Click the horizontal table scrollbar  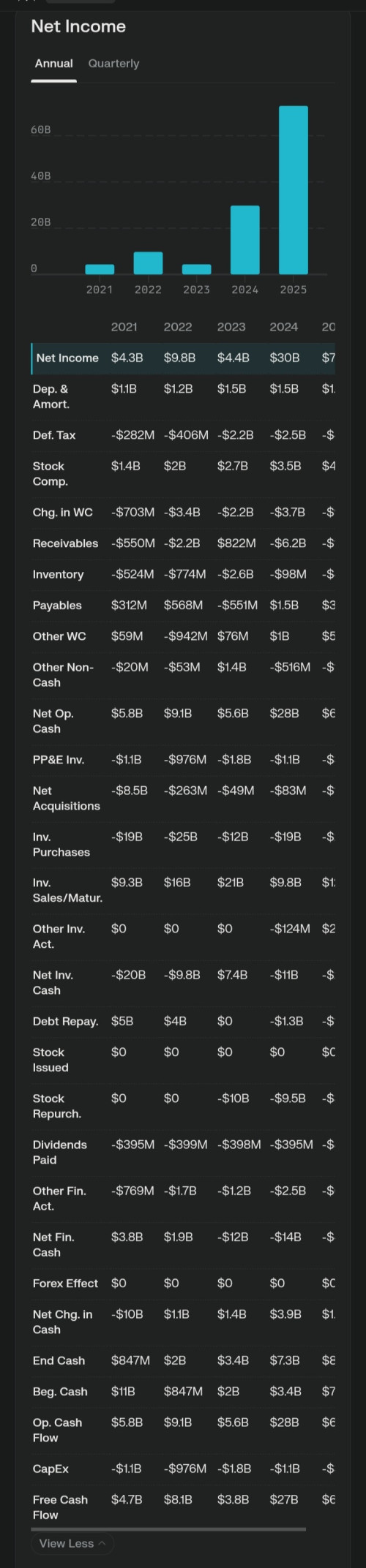168,1529
